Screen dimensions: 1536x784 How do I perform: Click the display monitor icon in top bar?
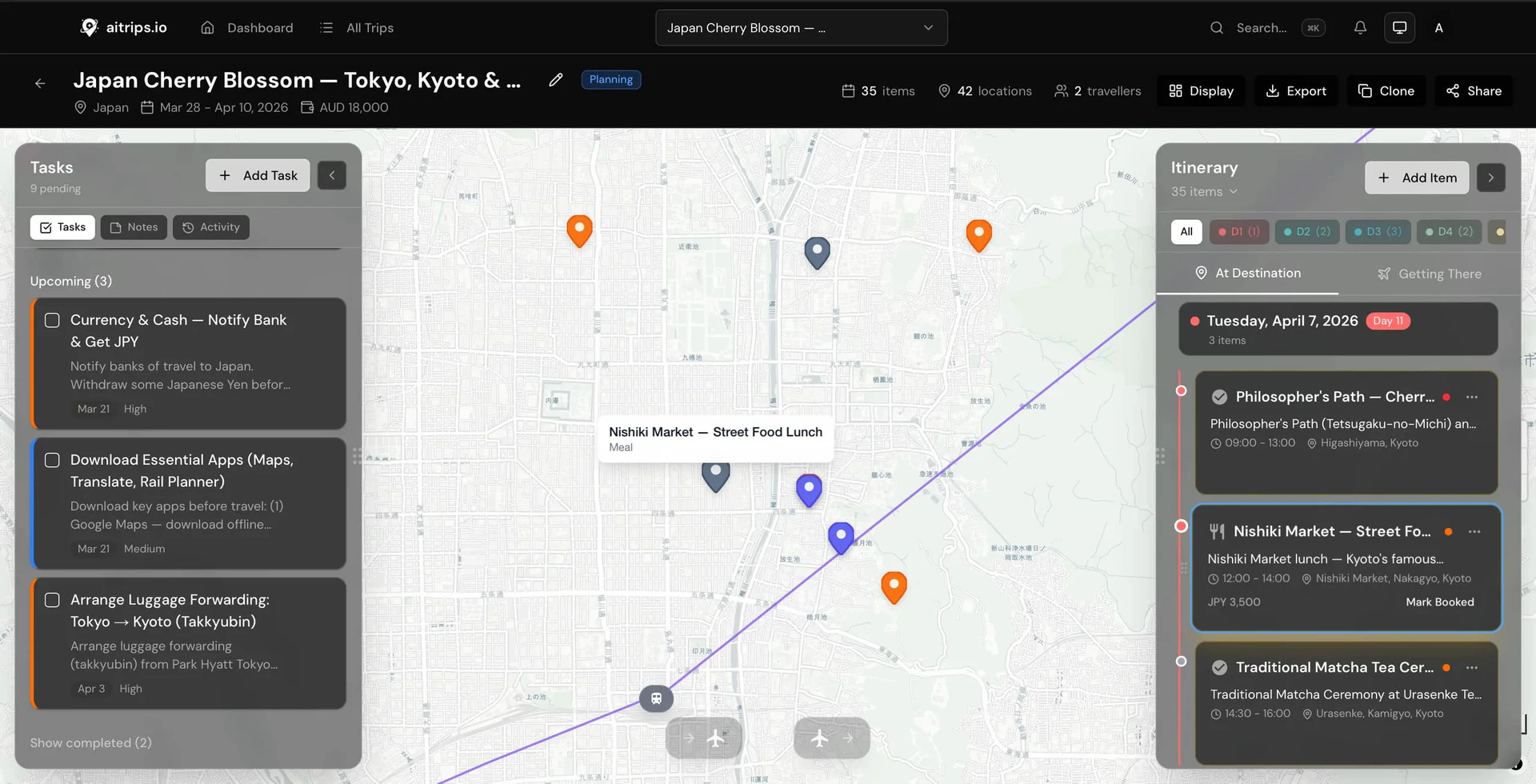[1399, 27]
